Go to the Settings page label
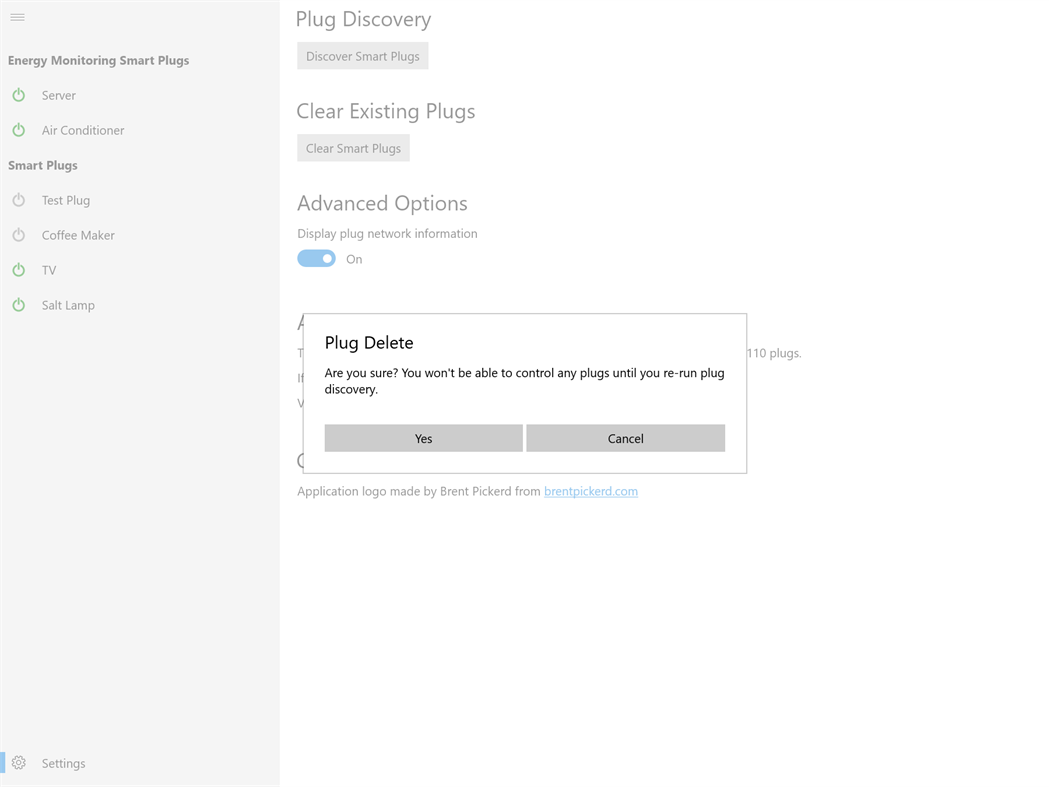This screenshot has height=787, width=1049. click(63, 763)
